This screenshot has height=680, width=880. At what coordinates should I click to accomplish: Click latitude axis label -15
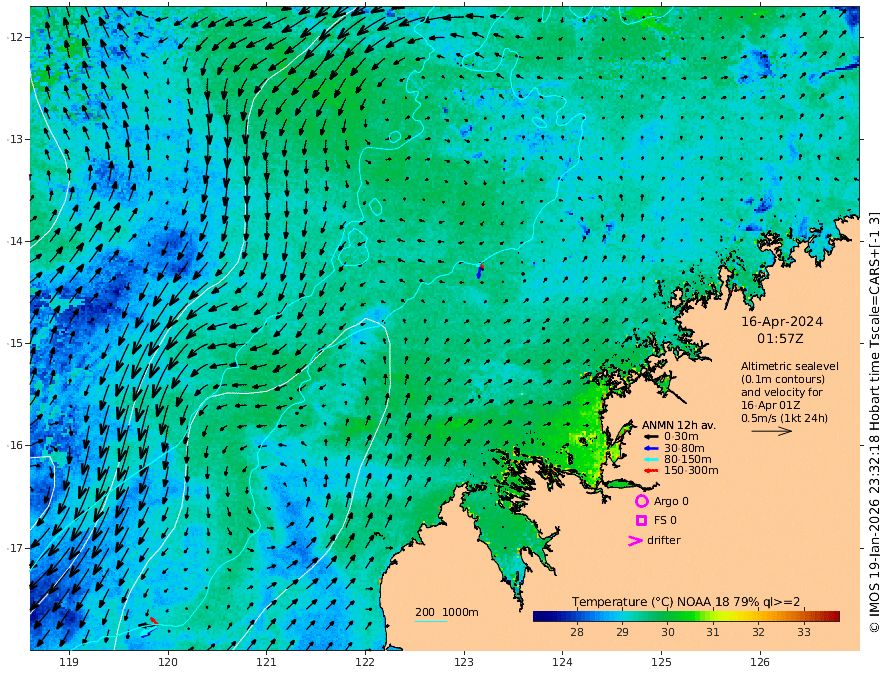tap(15, 343)
